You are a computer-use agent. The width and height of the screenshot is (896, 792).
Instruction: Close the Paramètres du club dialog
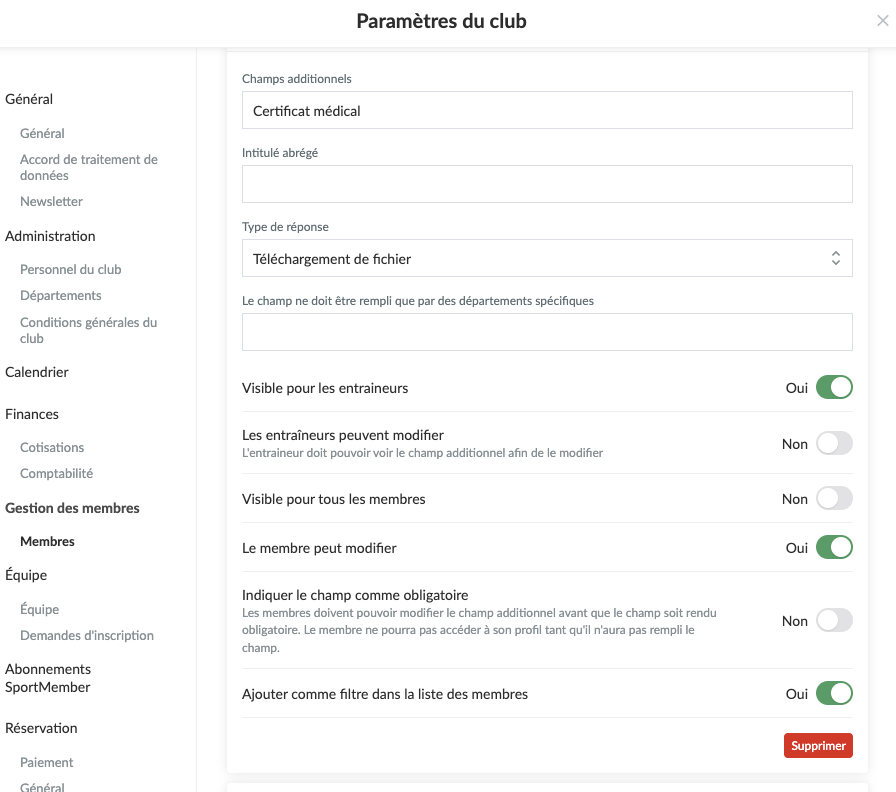point(882,21)
